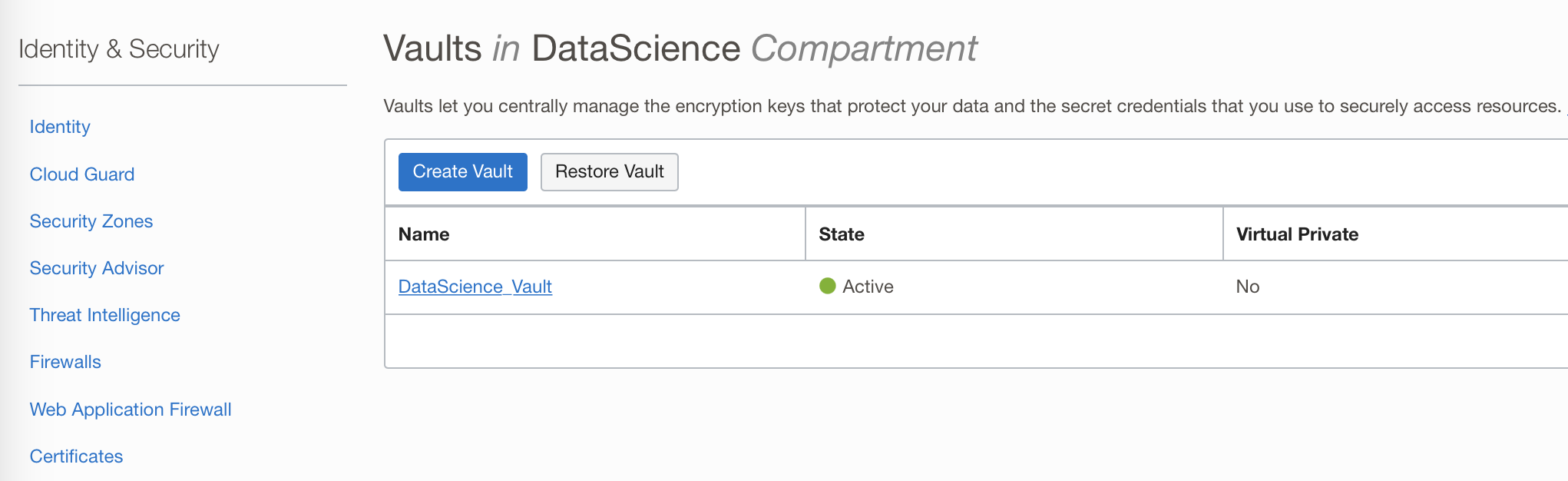Click the green Active status dot
The image size is (1568, 481).
tap(827, 286)
